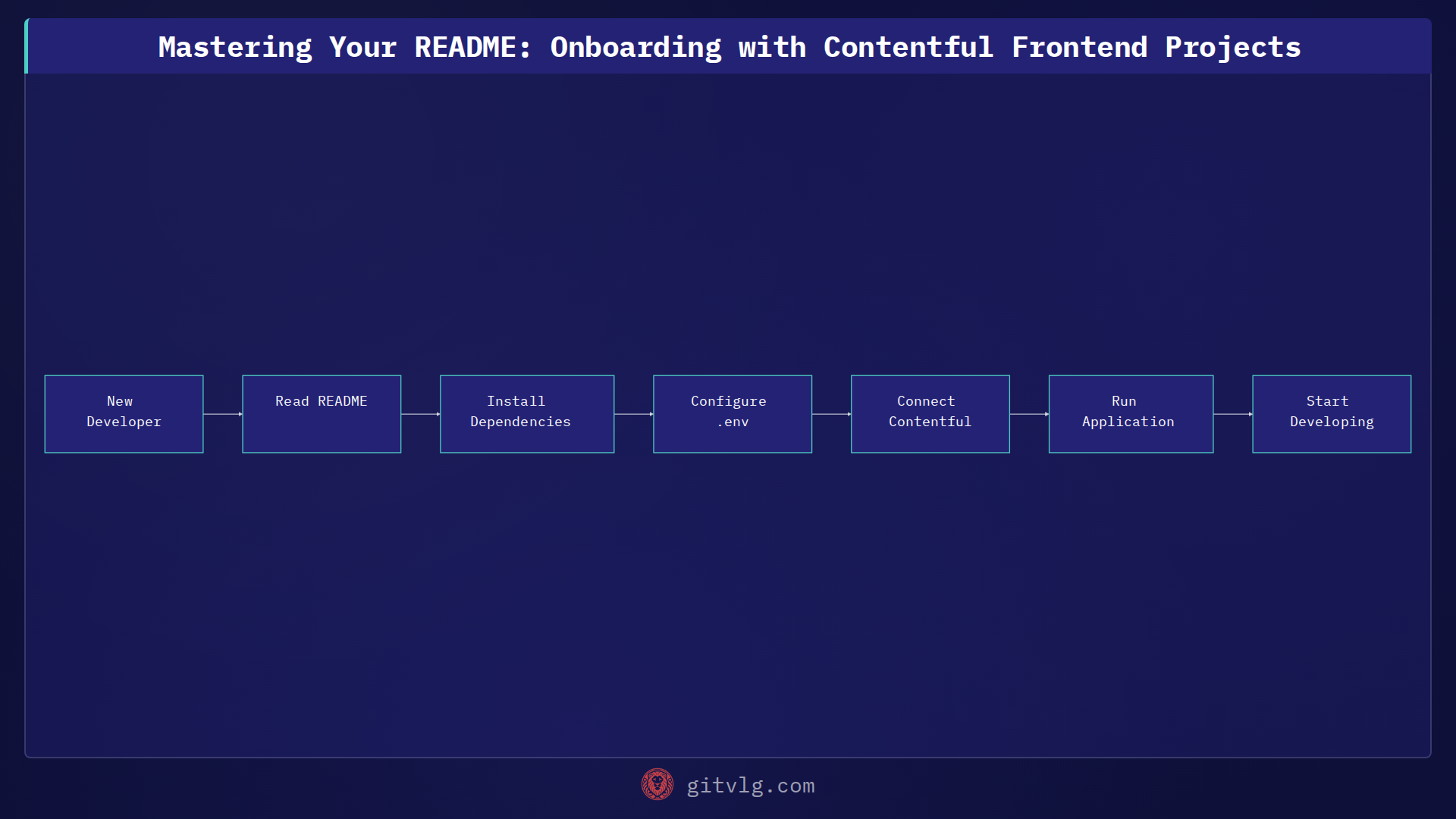Select the New Developer box
1456x819 pixels.
124,414
